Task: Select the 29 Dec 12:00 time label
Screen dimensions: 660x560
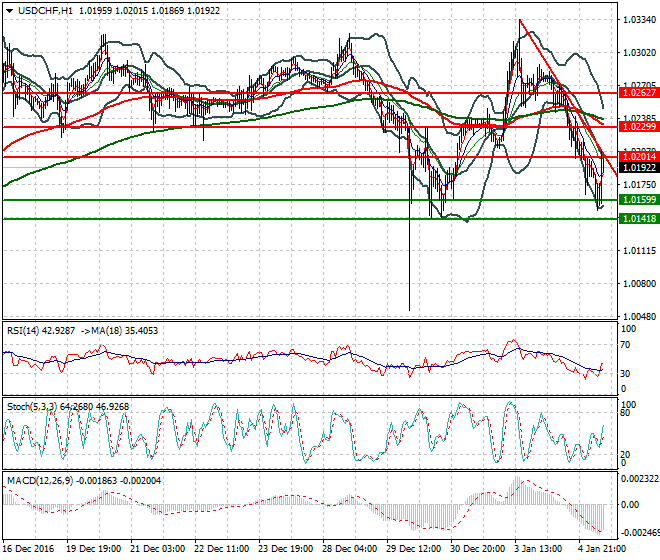Action: click(x=414, y=549)
